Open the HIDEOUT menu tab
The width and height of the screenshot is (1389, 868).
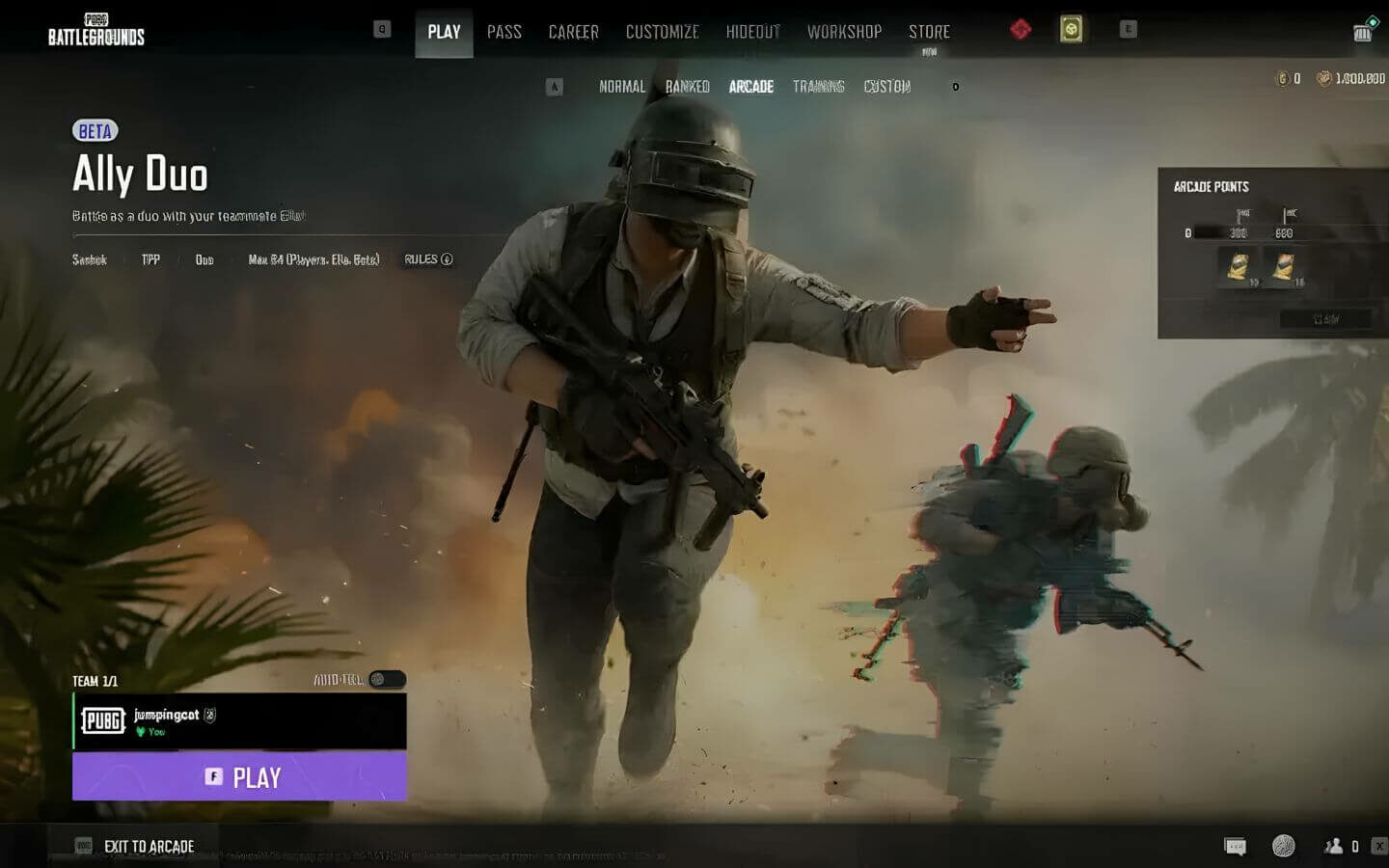click(753, 32)
